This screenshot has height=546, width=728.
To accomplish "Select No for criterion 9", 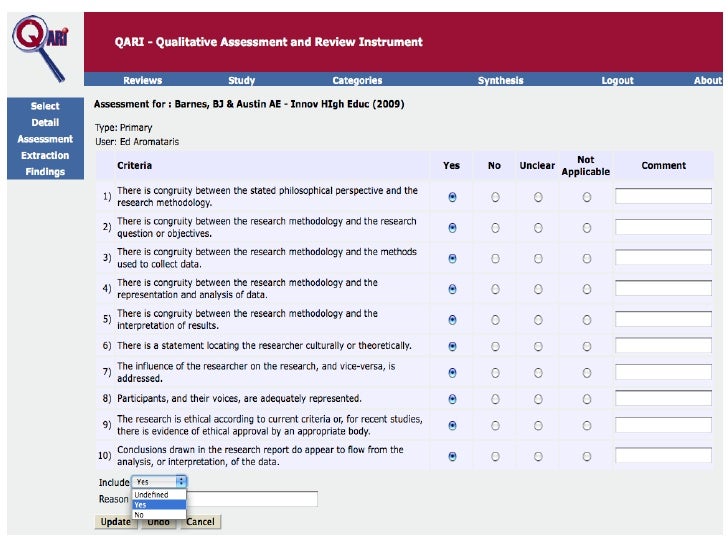I will 495,426.
